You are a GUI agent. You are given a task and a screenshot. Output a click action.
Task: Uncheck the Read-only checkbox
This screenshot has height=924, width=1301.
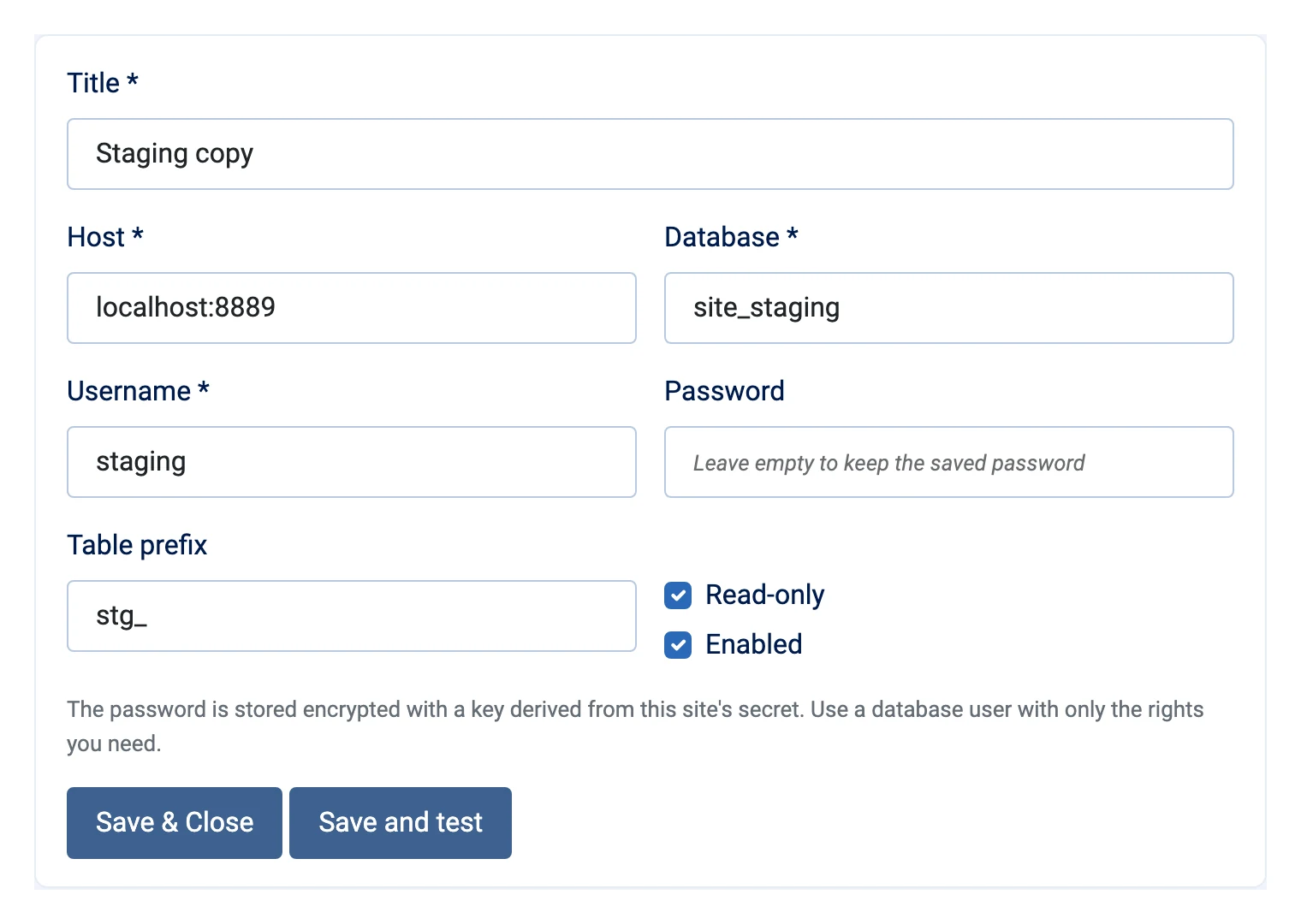678,595
